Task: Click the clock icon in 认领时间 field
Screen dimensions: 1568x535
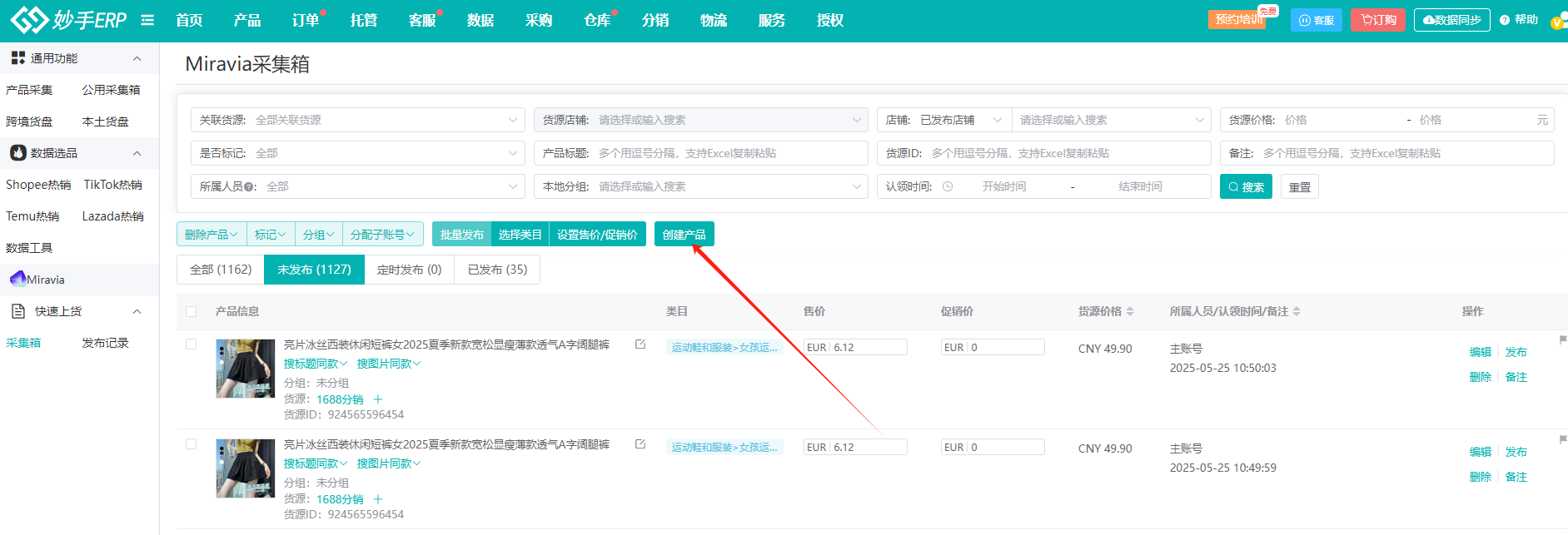Action: (x=948, y=186)
